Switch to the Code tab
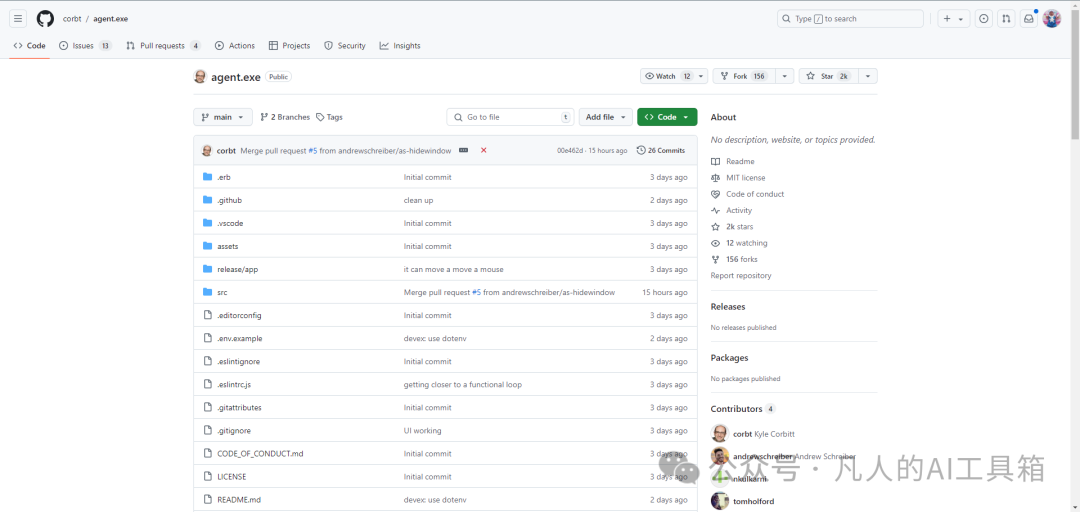This screenshot has width=1080, height=512. (x=30, y=45)
